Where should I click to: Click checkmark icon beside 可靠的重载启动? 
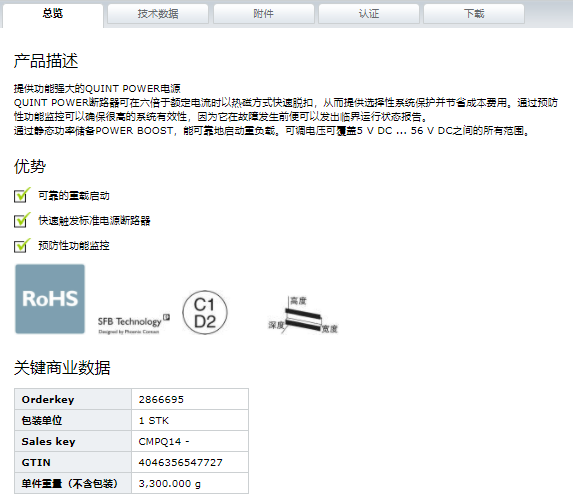pos(22,195)
